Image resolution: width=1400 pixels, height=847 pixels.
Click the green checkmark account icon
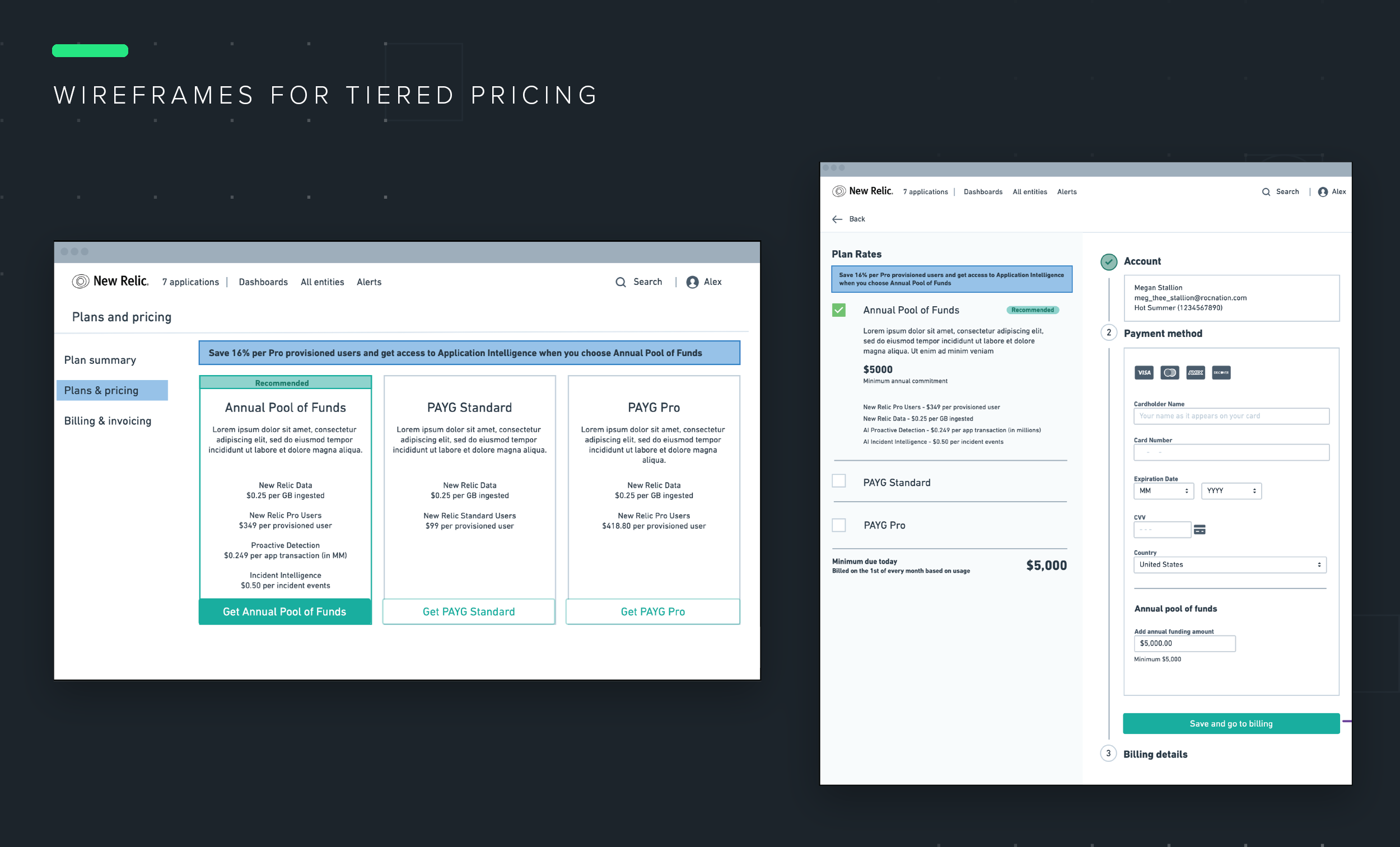tap(1109, 262)
